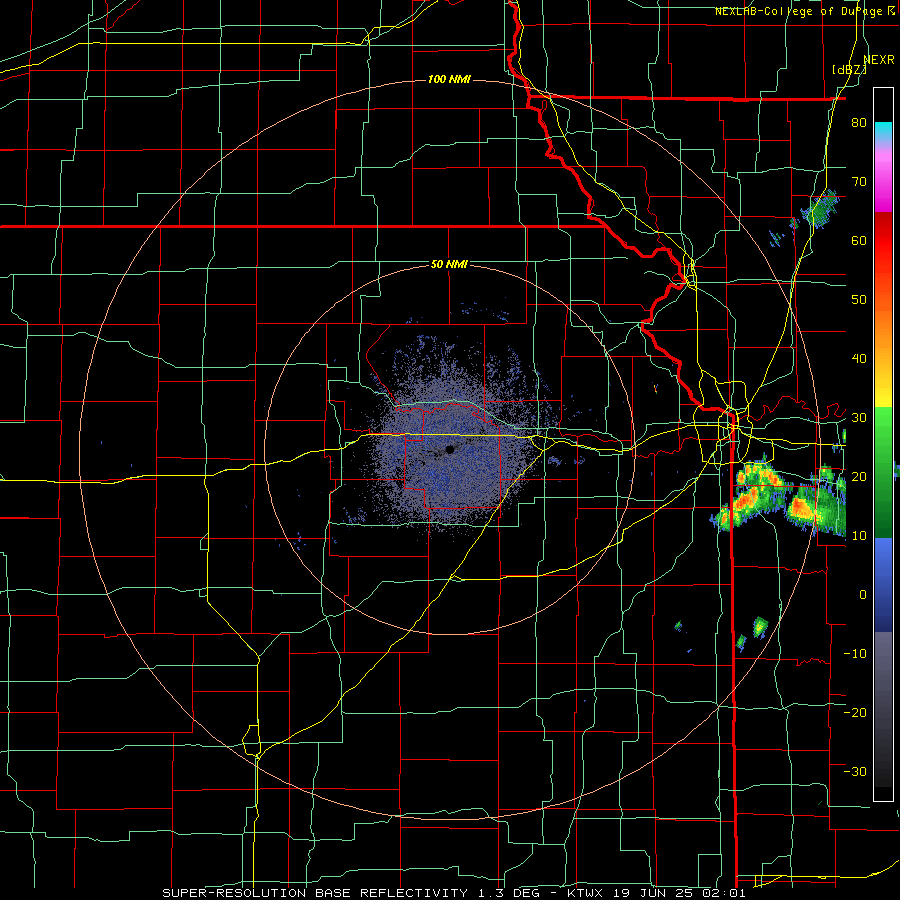Viewport: 900px width, 900px height.
Task: Click the green band of the color scale
Action: point(883,472)
